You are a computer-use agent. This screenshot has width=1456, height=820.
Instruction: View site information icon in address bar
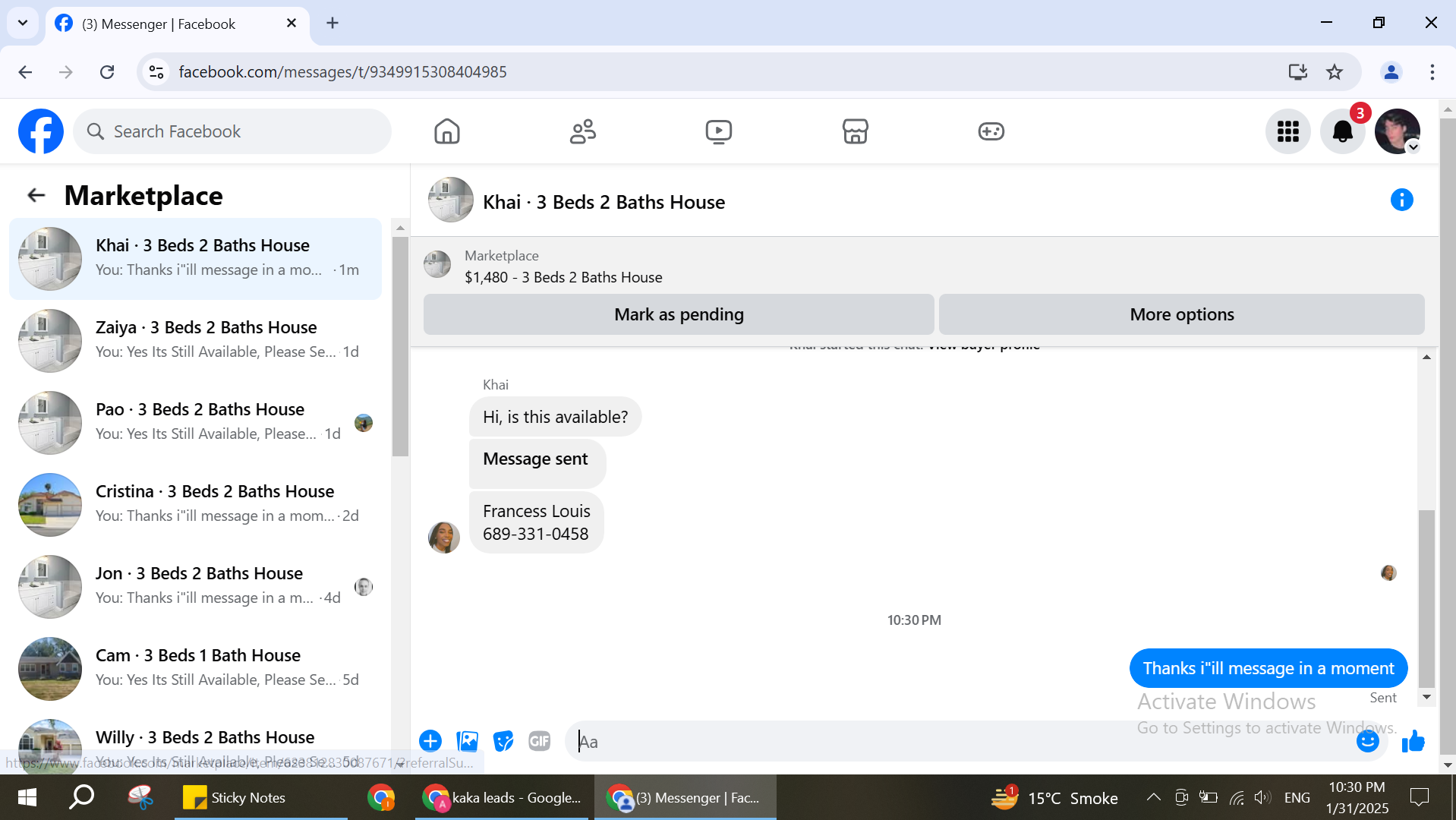coord(156,72)
